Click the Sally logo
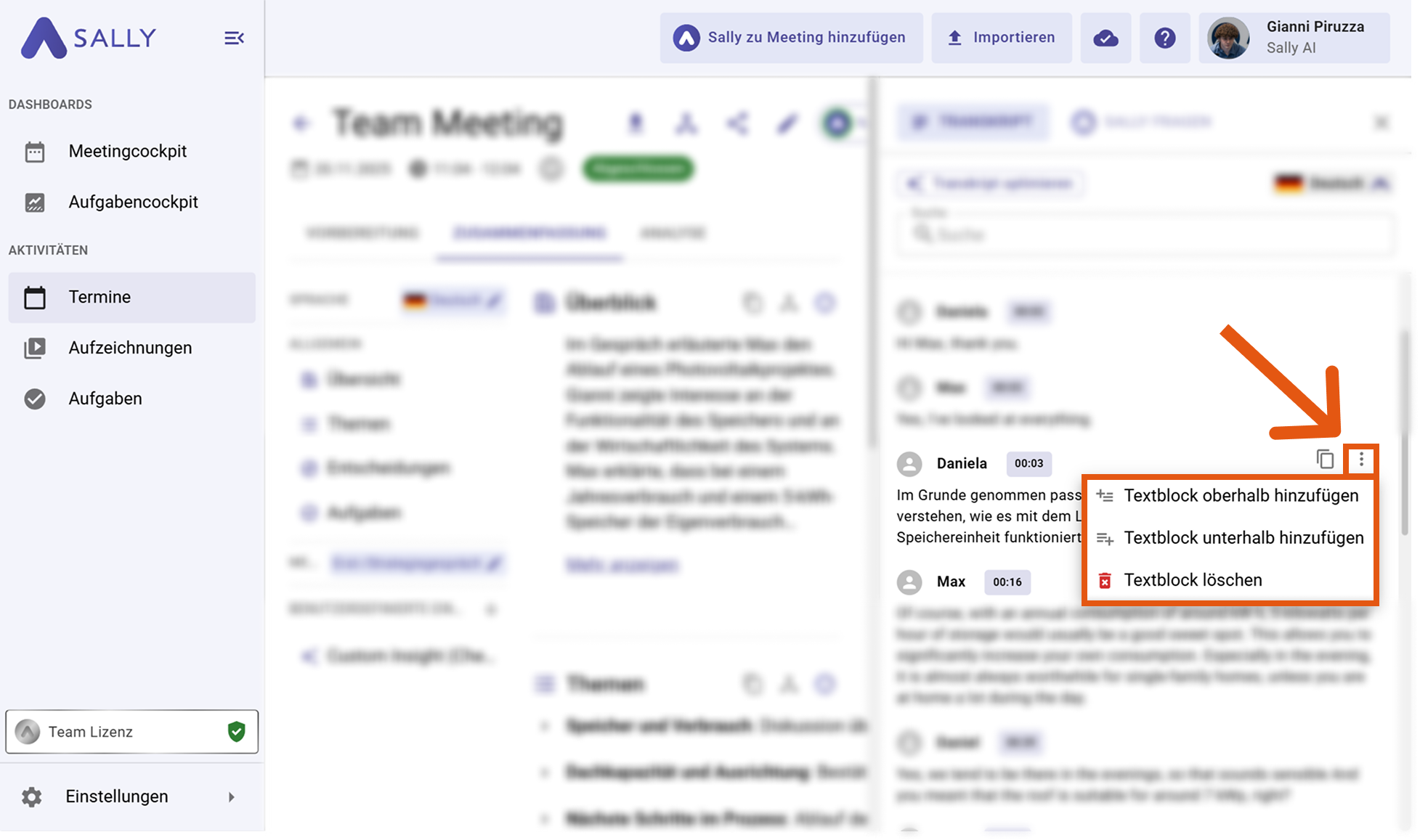The height and width of the screenshot is (840, 1420). (x=89, y=38)
